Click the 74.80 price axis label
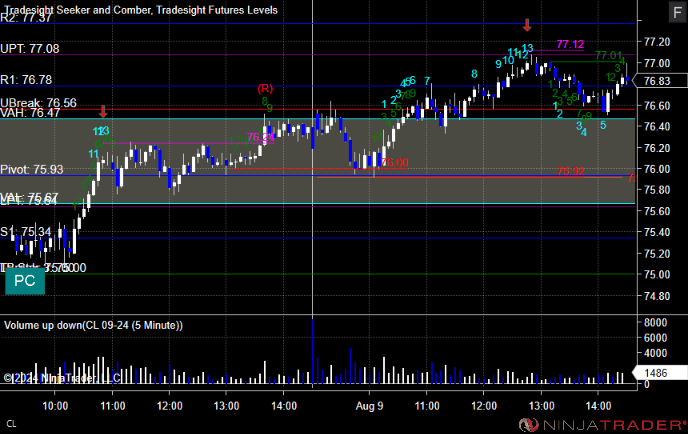 click(657, 296)
